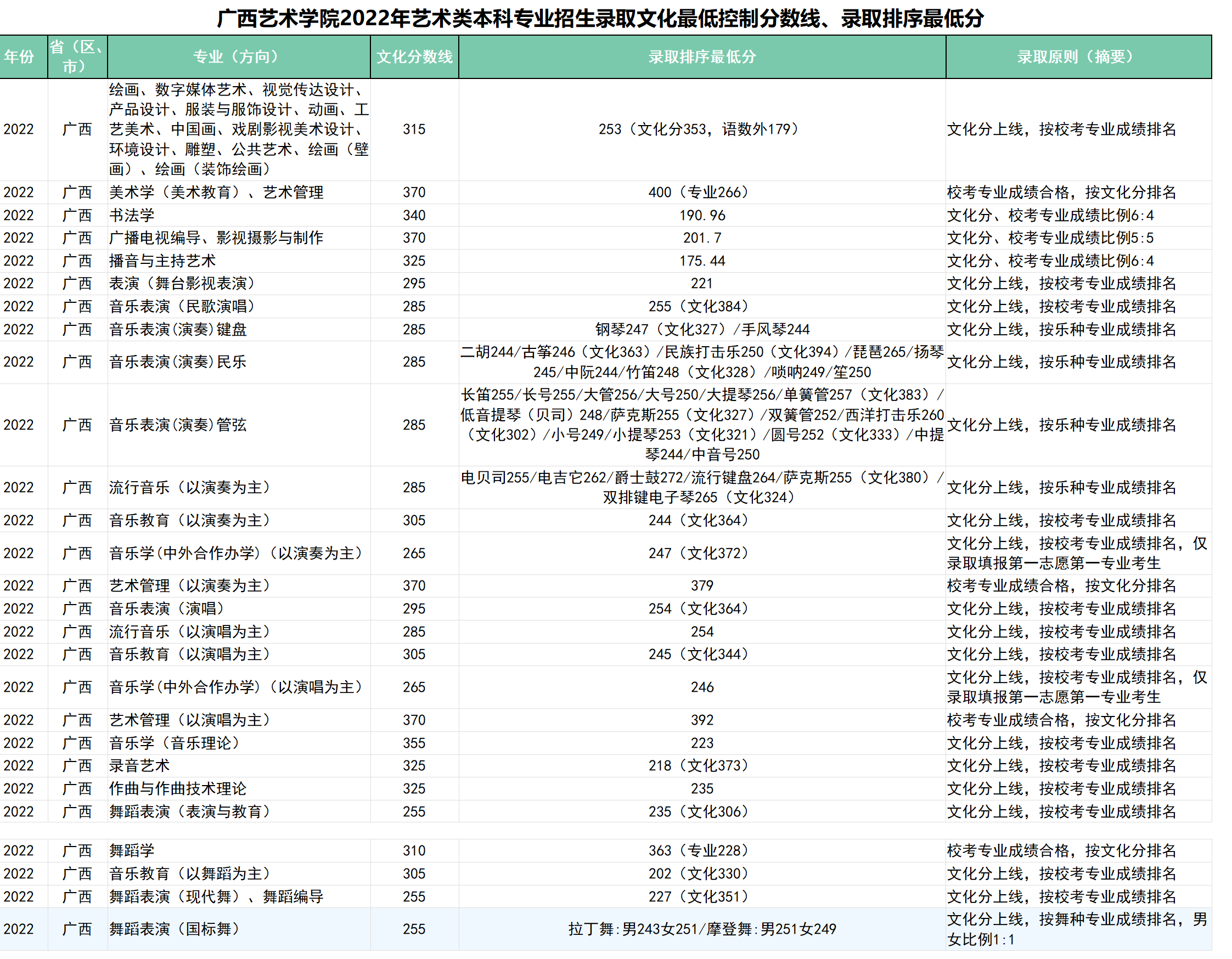
Task: Click 音乐表演（民歌演唱） cell
Action: 239,307
